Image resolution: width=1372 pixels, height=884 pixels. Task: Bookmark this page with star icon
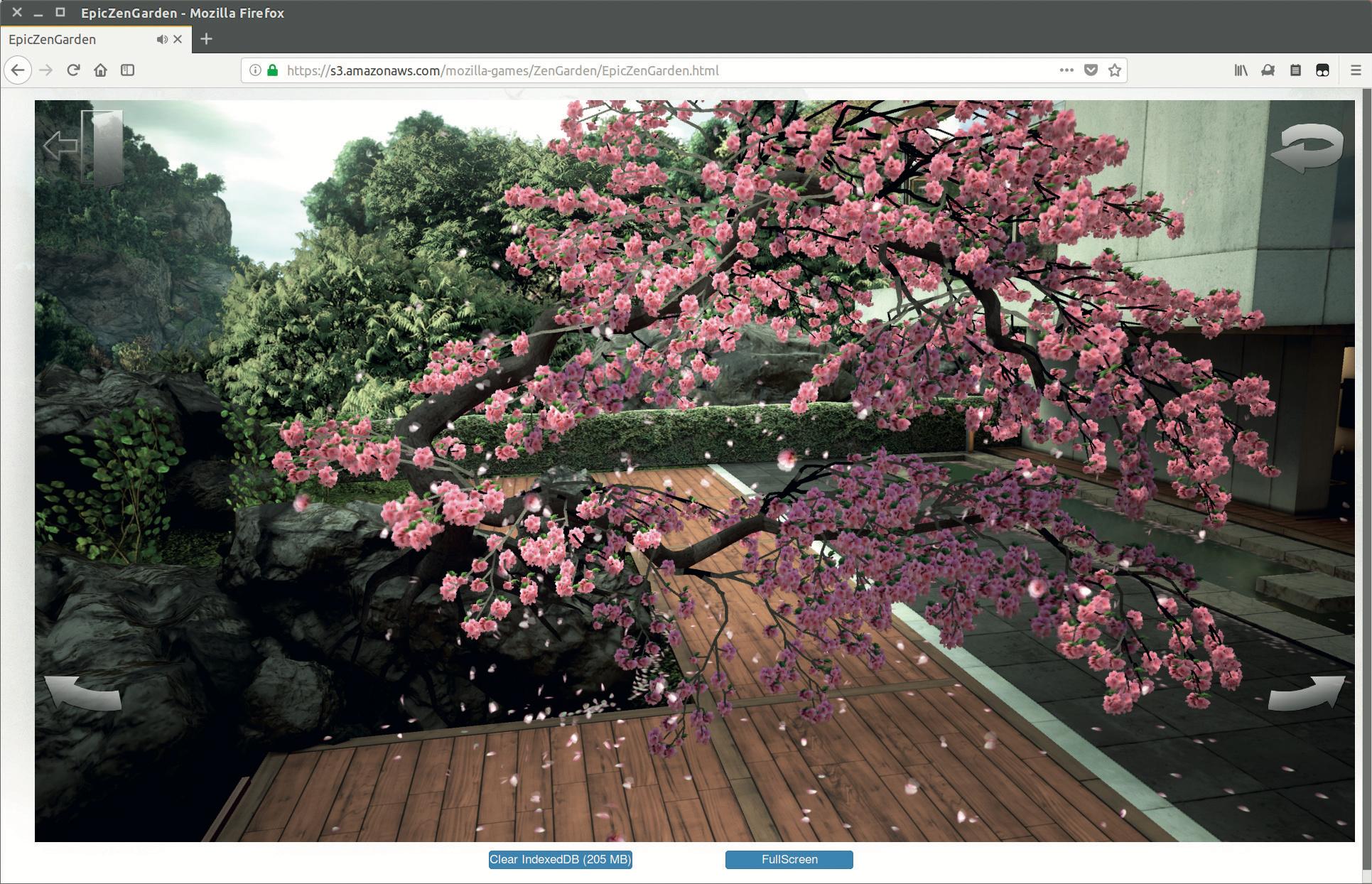(1114, 70)
